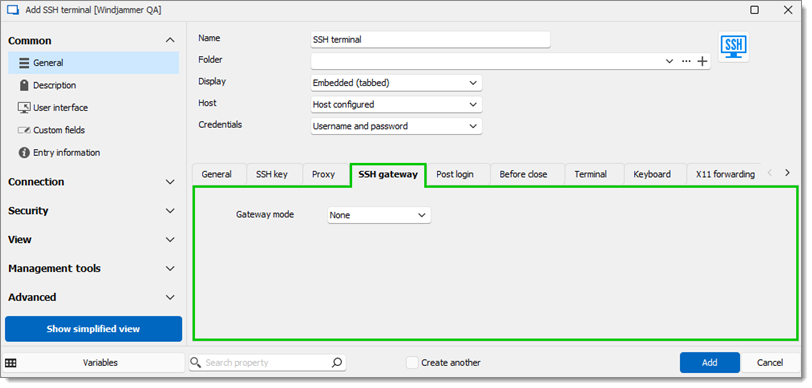This screenshot has width=812, height=388.
Task: Open the Host dropdown
Action: (x=396, y=105)
